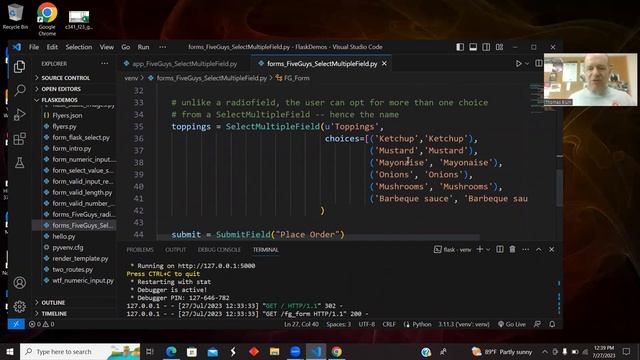Click the CRLF end of line selector
This screenshot has height=360, width=640.
pyautogui.click(x=389, y=324)
